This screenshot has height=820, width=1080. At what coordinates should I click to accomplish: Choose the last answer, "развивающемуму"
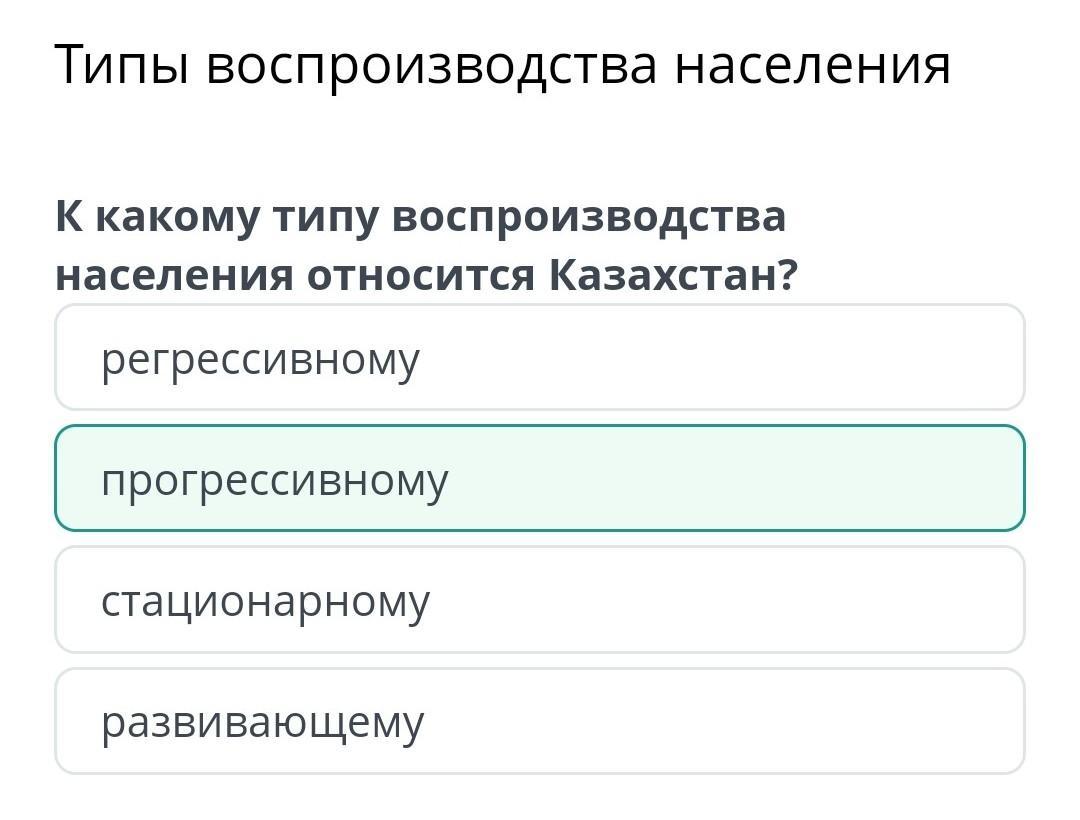click(x=540, y=721)
